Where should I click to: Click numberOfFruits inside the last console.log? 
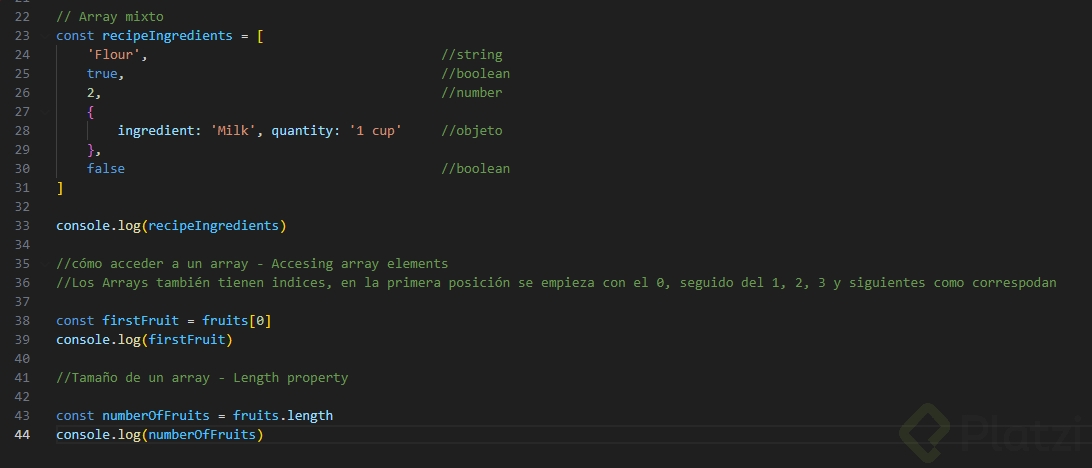point(201,435)
